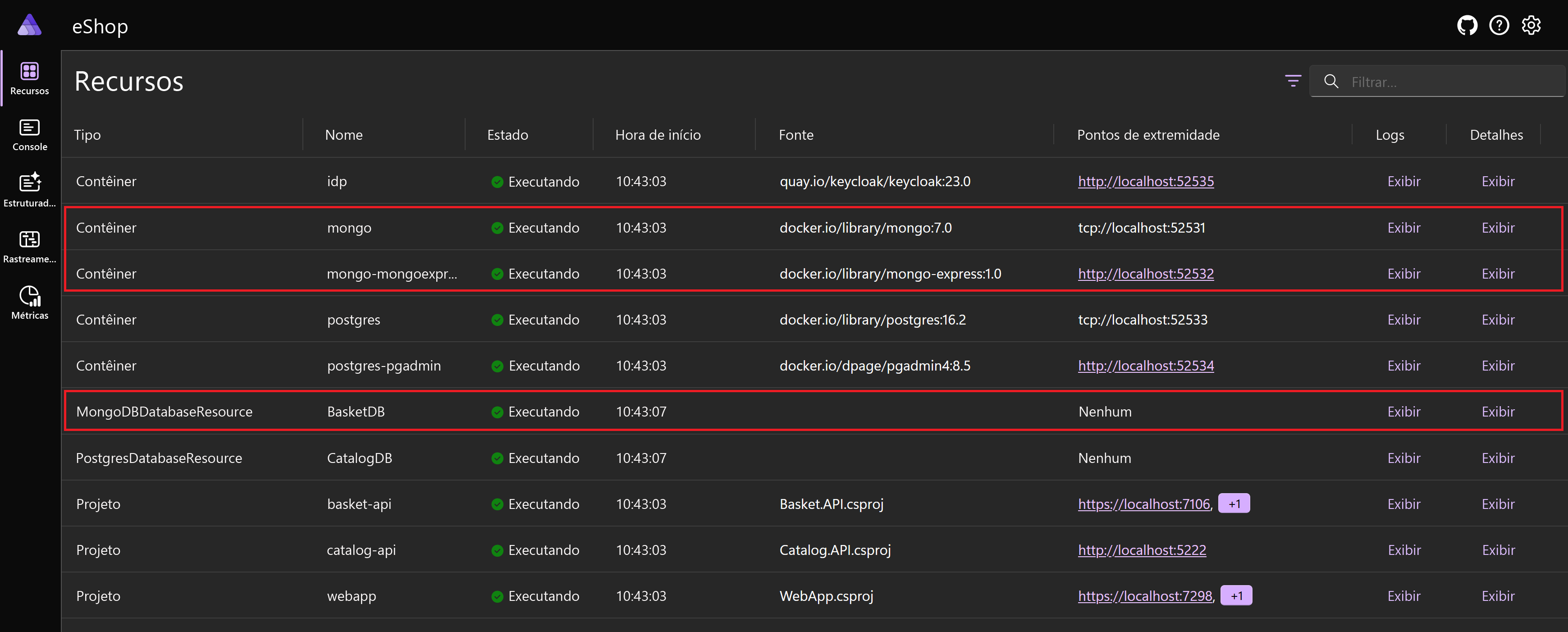Screen dimensions: 1568x632
Task: Expand the +1 endpoints badge for webapp
Action: tap(1236, 595)
